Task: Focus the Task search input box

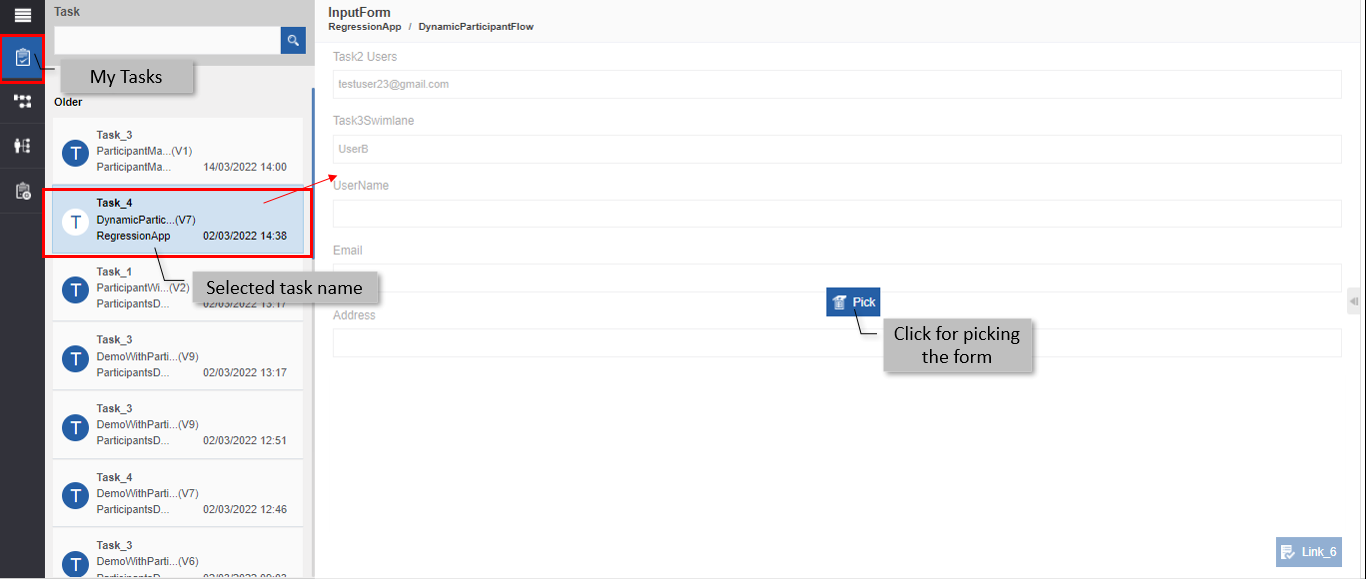Action: click(167, 40)
